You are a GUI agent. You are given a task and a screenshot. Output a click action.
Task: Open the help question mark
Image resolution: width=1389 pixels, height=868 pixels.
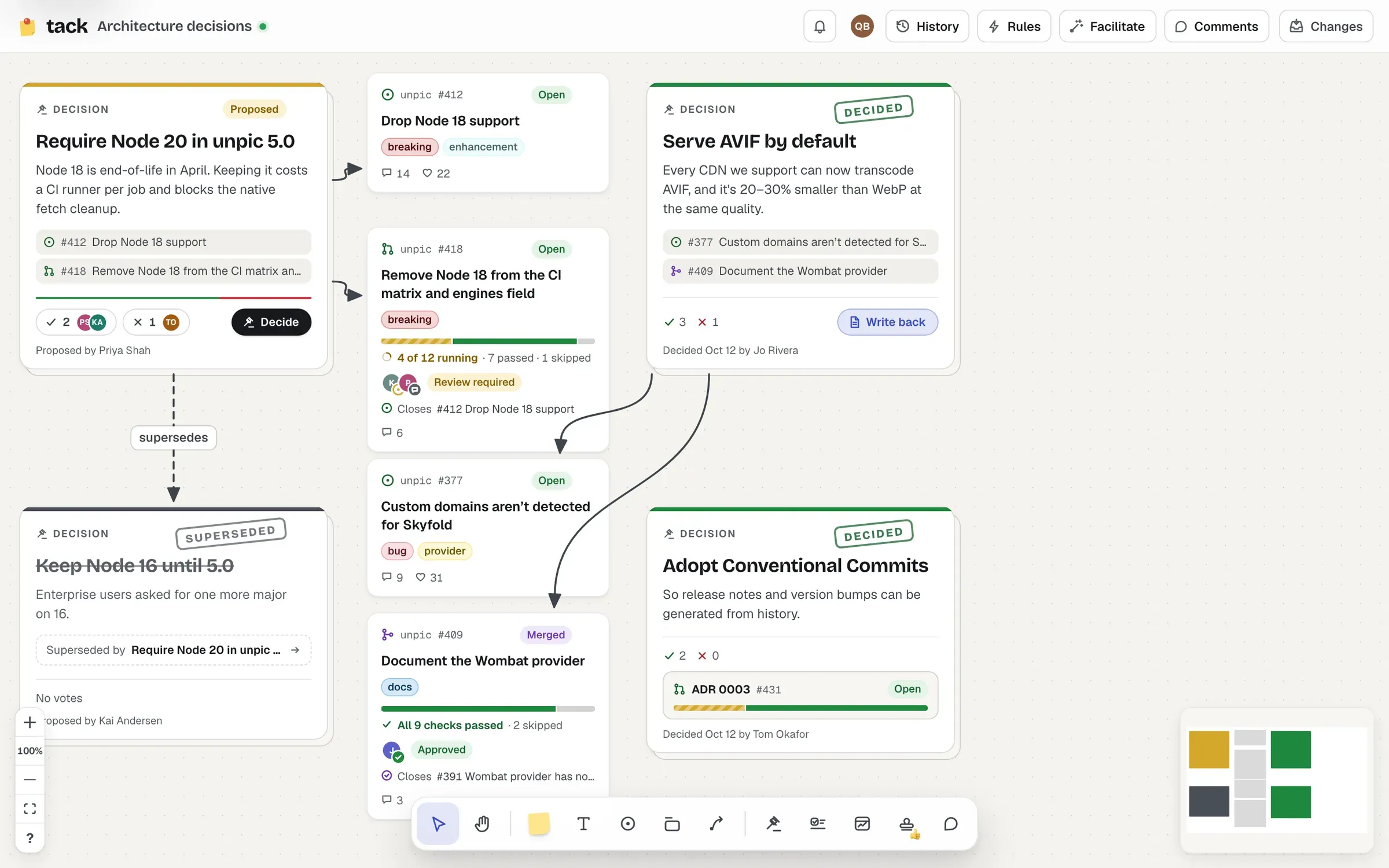30,837
